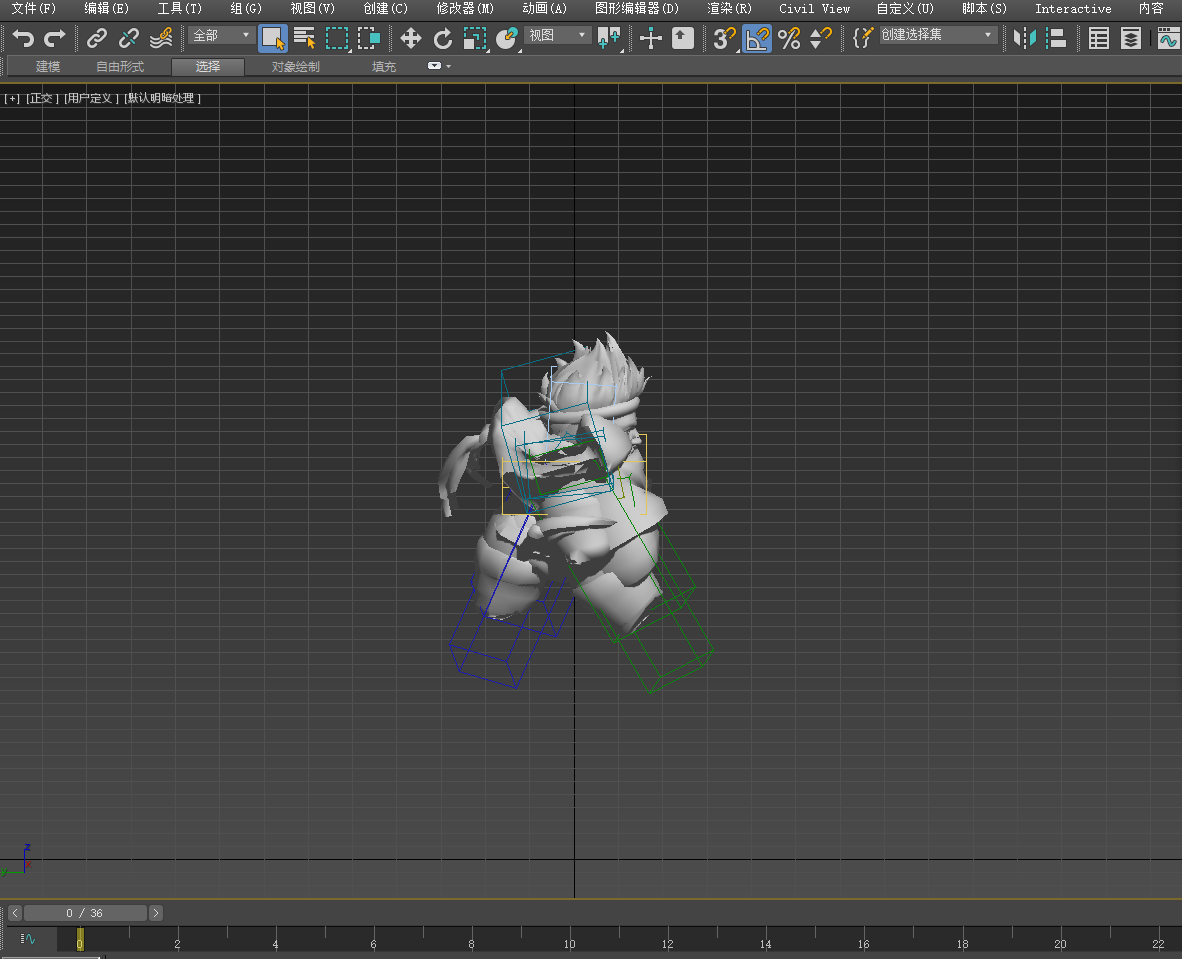Screen dimensions: 1182x959
Task: Open Select by Name list icon
Action: click(x=305, y=38)
